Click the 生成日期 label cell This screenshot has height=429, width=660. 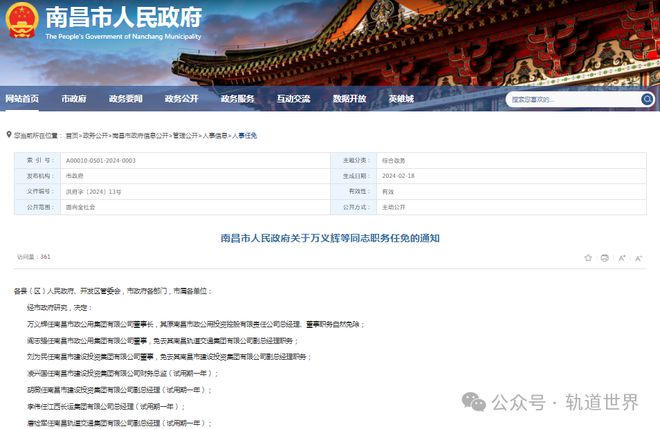point(354,176)
